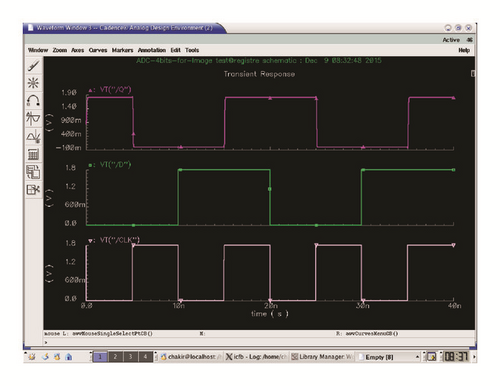This screenshot has width=500, height=386.
Task: Select the VT("/CLK") curve label
Action: click(120, 240)
